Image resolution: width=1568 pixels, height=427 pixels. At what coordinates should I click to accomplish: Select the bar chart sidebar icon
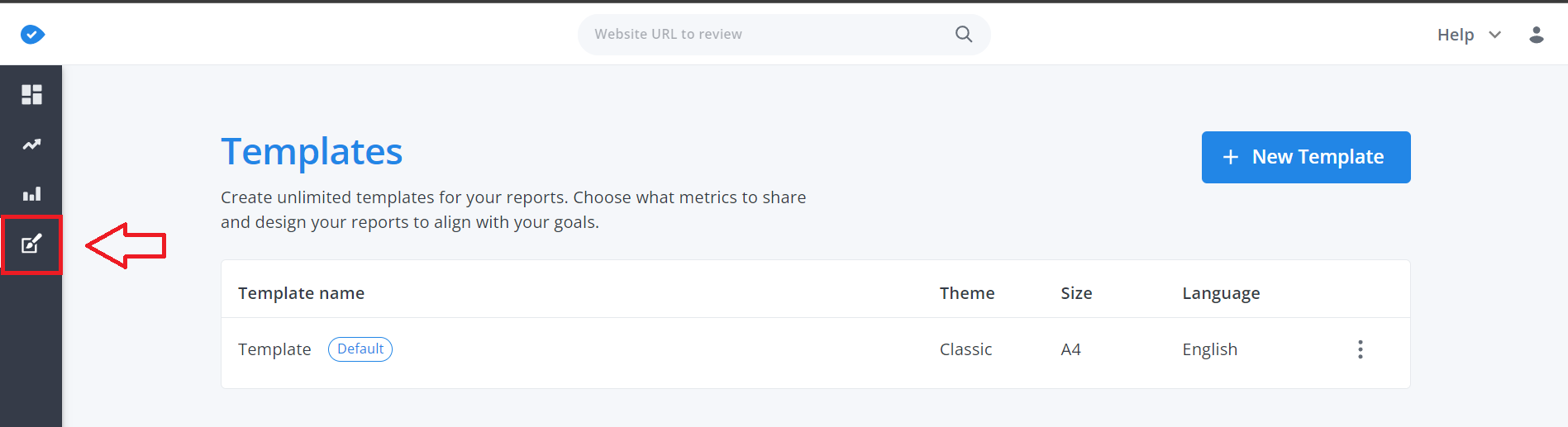click(31, 194)
